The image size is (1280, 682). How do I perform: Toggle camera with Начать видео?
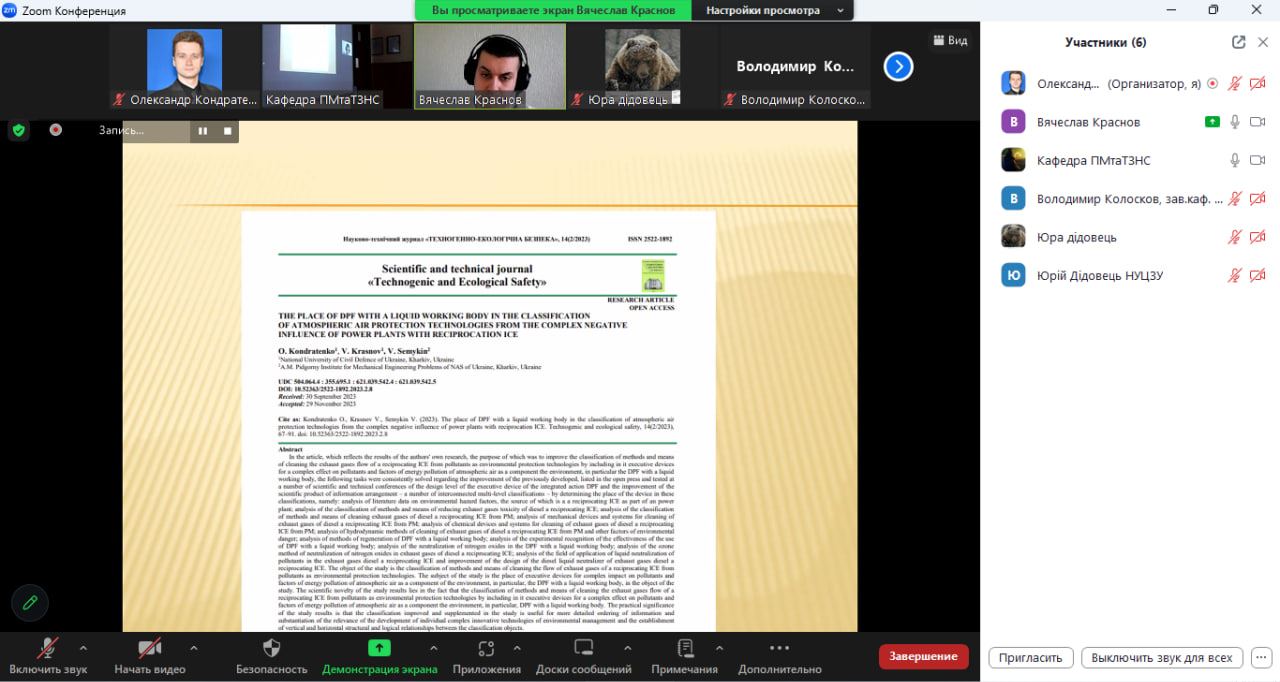tap(150, 648)
